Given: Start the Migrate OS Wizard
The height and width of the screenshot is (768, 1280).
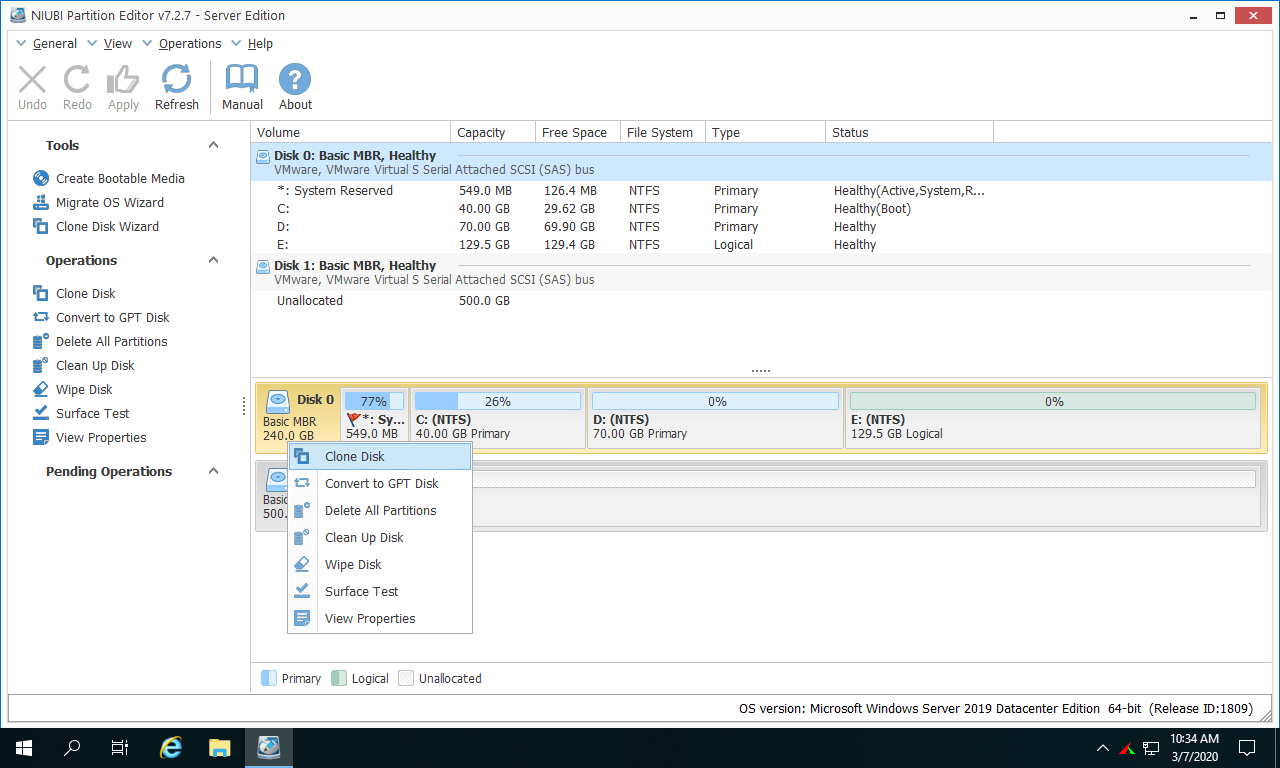Looking at the screenshot, I should pyautogui.click(x=109, y=202).
